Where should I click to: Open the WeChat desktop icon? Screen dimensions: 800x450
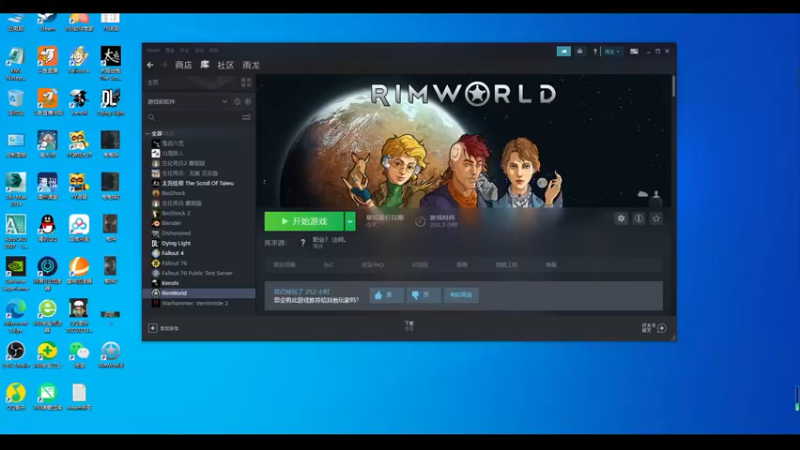click(x=79, y=355)
